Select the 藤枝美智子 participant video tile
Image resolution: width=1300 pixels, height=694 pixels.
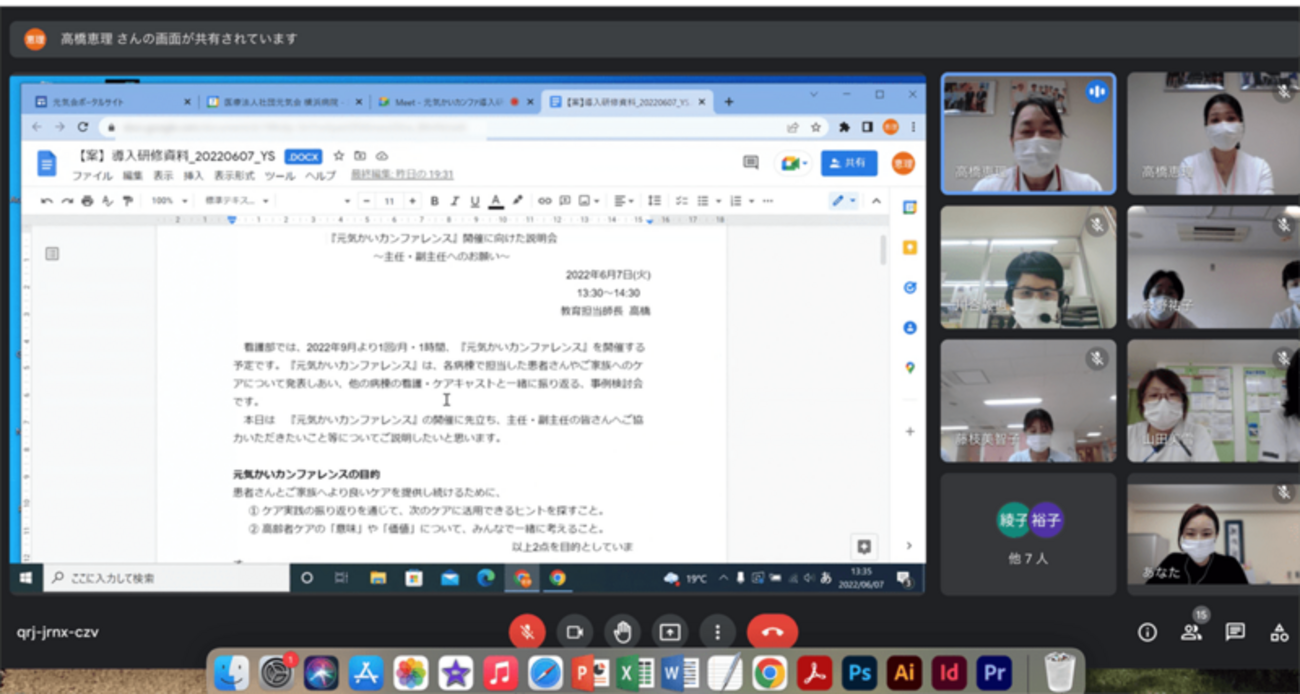click(1028, 401)
